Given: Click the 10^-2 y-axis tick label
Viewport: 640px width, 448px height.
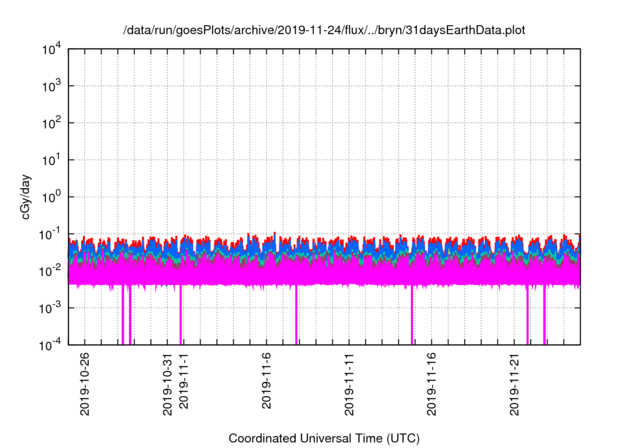Looking at the screenshot, I should coord(51,272).
